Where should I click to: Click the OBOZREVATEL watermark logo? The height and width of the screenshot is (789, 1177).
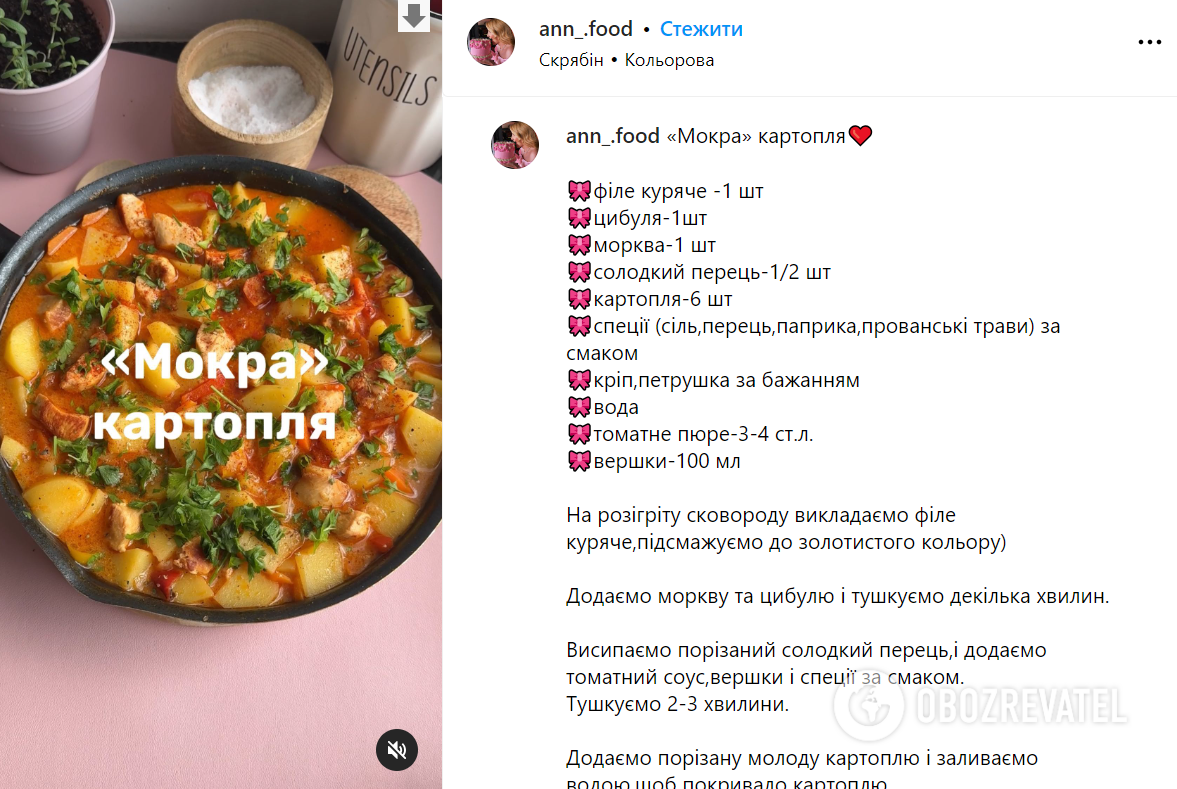[980, 706]
